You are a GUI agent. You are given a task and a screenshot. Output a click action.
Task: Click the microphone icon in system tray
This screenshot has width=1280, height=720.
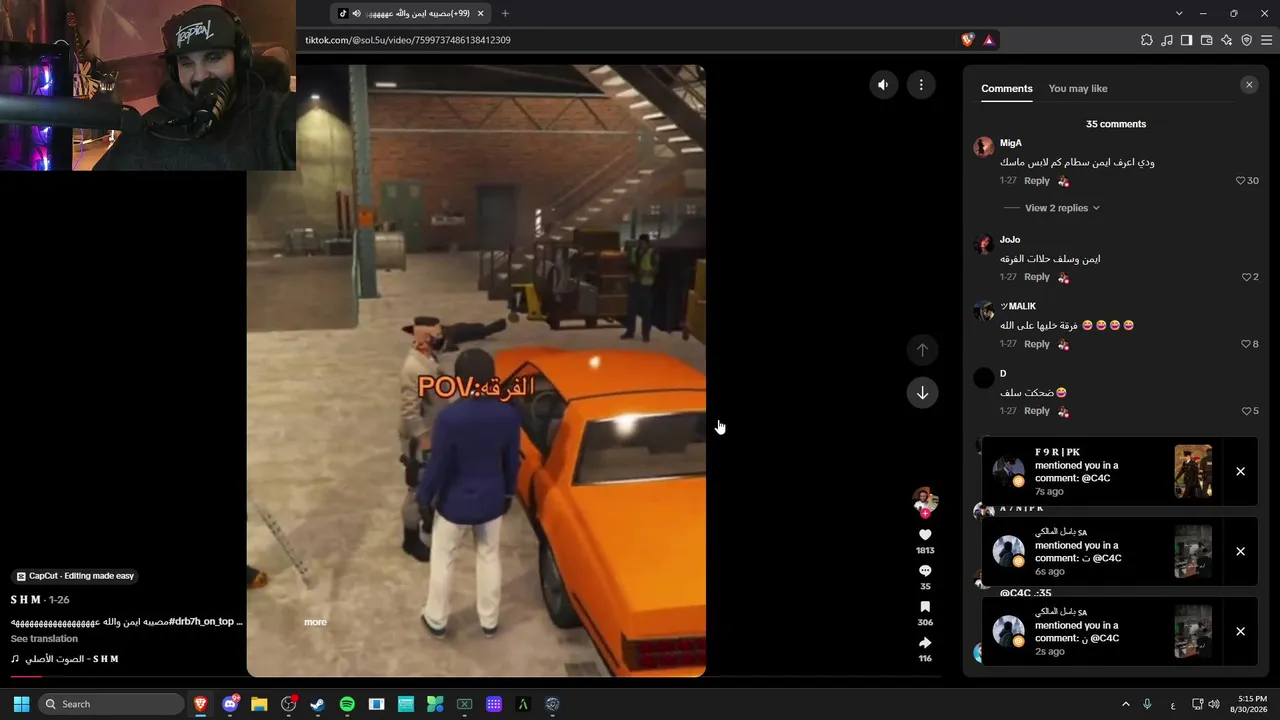pos(1147,704)
